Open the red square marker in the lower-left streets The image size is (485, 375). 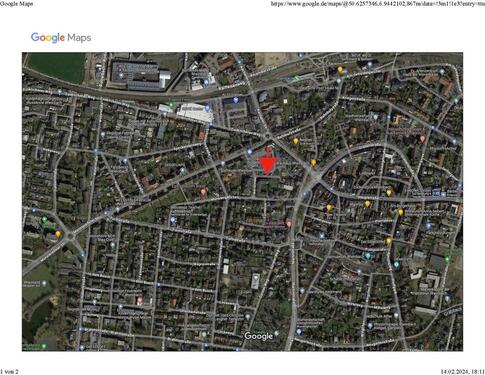pos(140,301)
